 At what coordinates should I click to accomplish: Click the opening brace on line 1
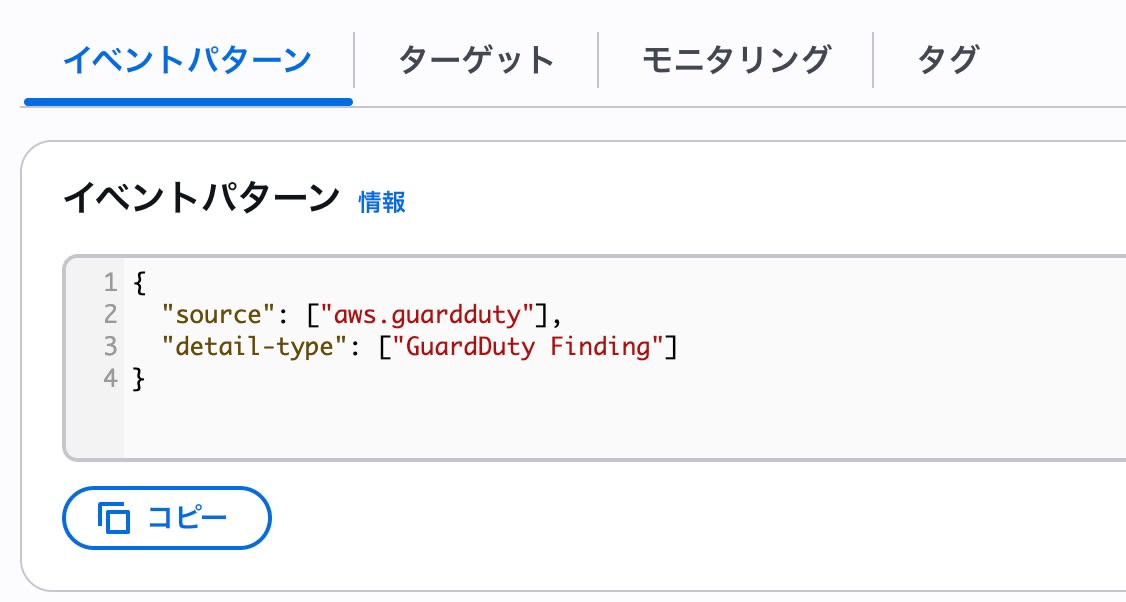click(139, 282)
